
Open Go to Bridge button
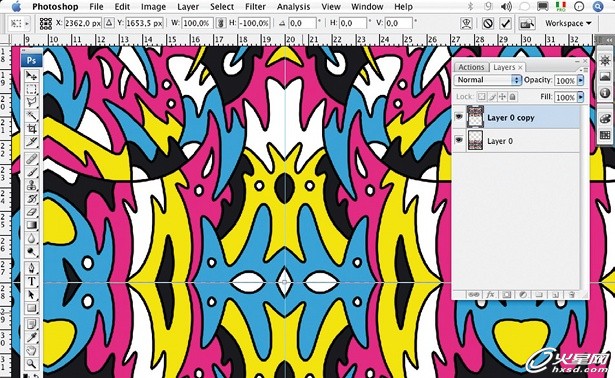point(527,24)
